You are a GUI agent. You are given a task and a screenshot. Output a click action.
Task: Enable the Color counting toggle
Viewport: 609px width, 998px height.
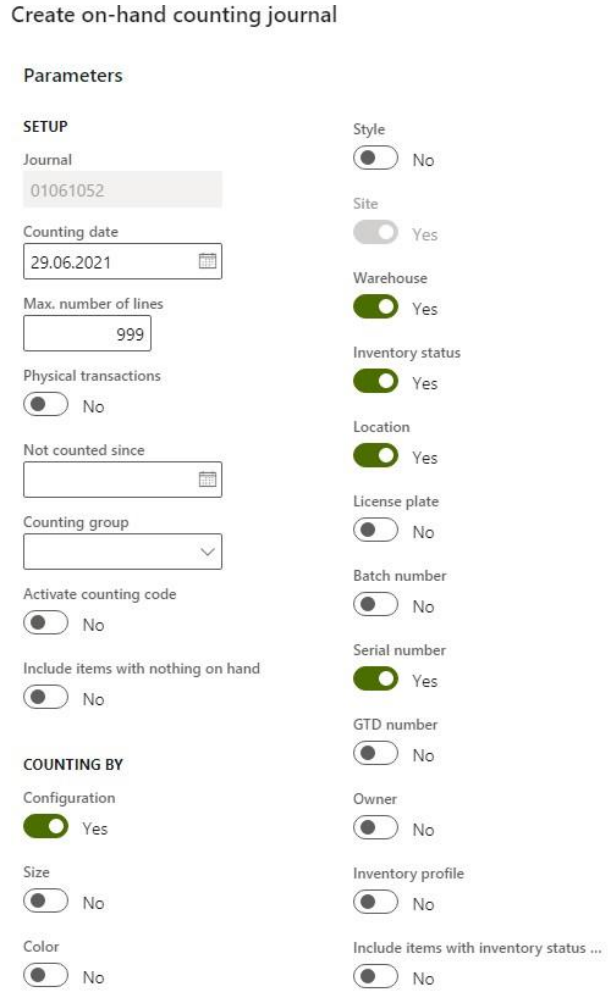[x=45, y=976]
